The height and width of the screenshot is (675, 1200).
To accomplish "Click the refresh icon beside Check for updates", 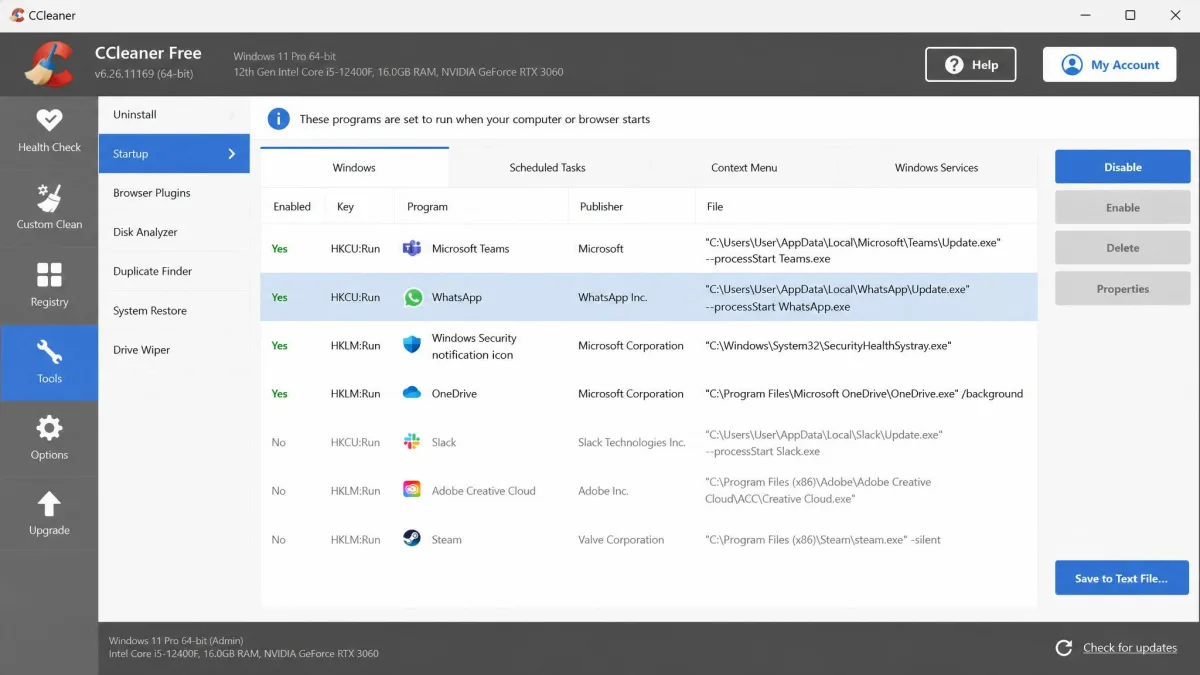I will 1064,648.
